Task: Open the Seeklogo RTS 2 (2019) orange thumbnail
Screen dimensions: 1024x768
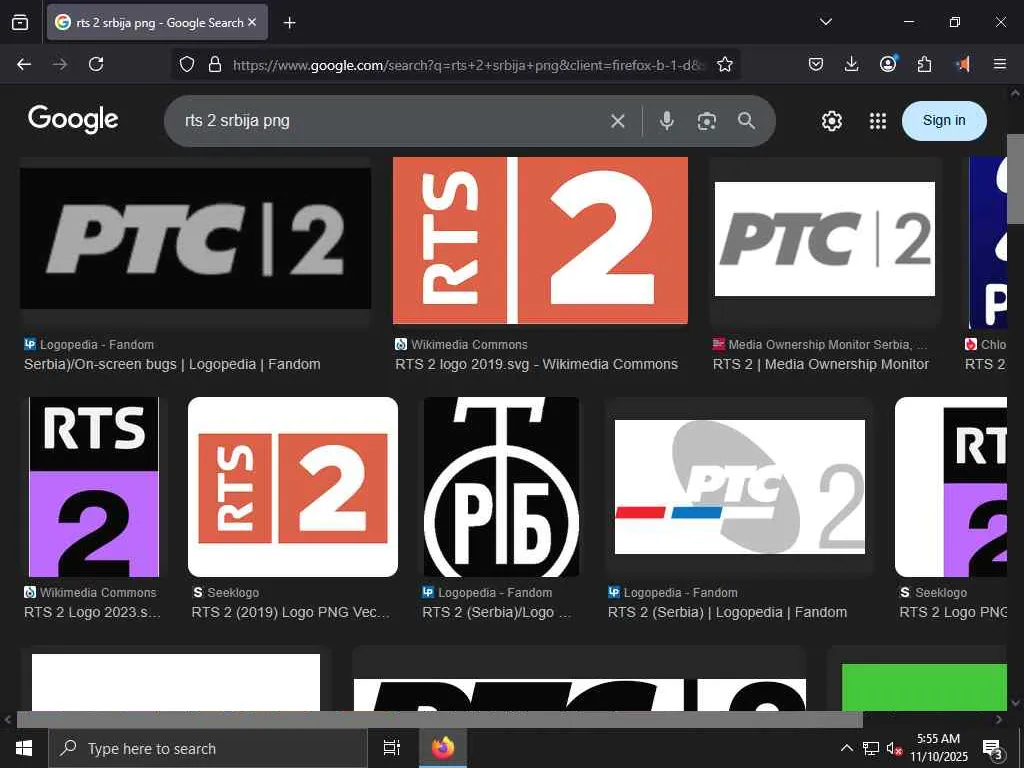Action: 293,487
